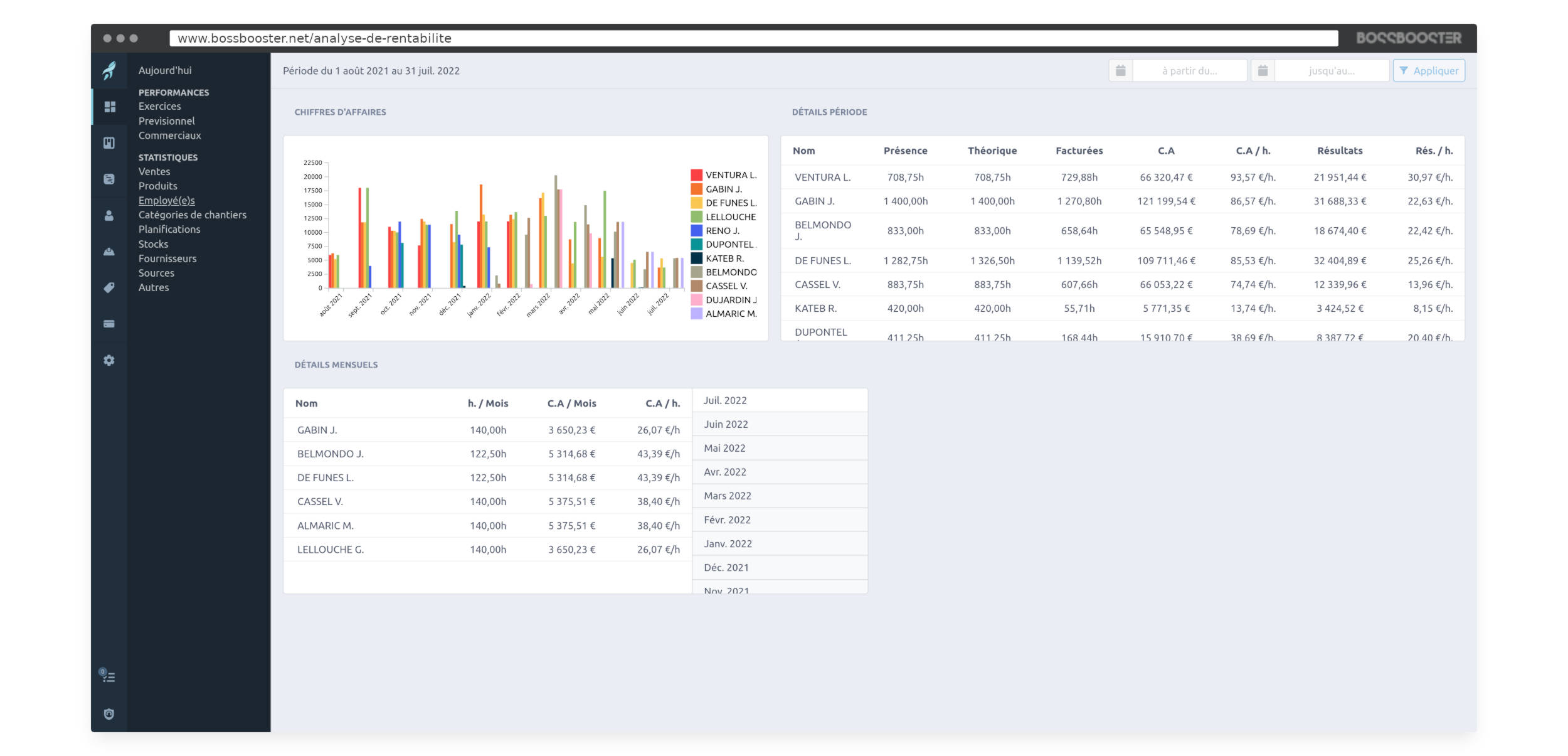Select 'Employé(e)s' from Statistiques menu

pyautogui.click(x=166, y=200)
